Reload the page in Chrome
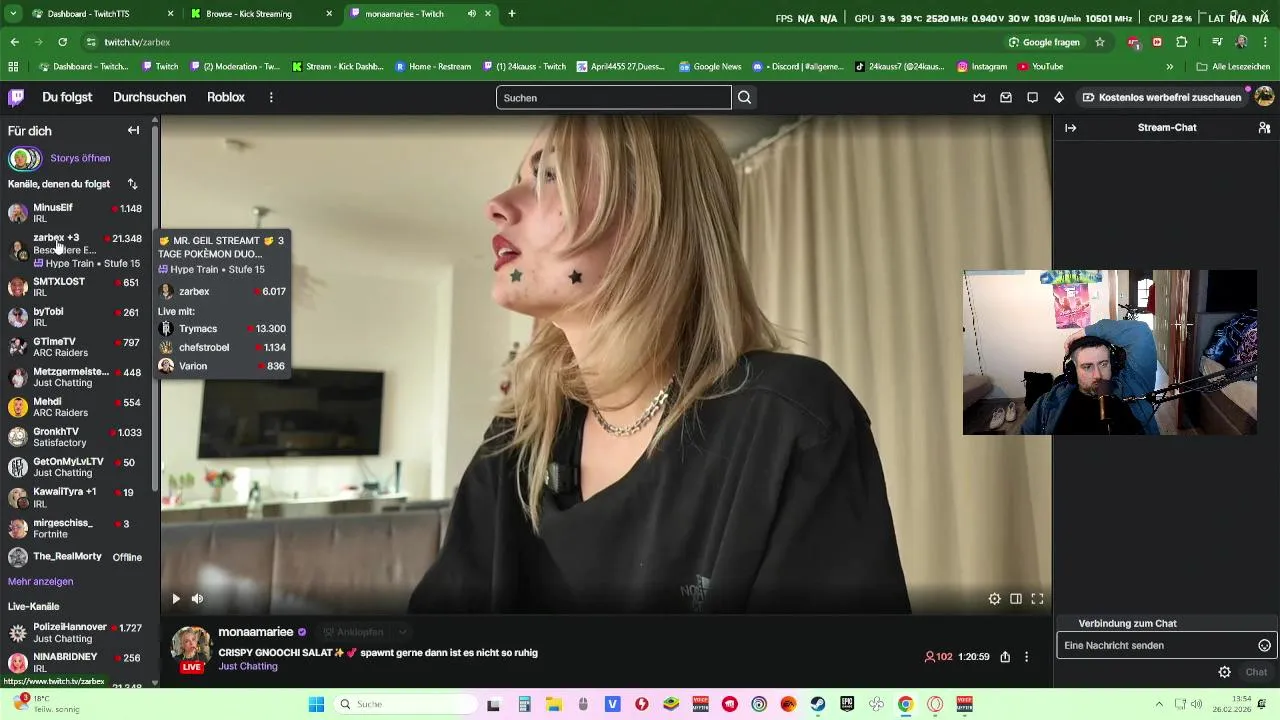This screenshot has width=1280, height=720. pos(62,42)
